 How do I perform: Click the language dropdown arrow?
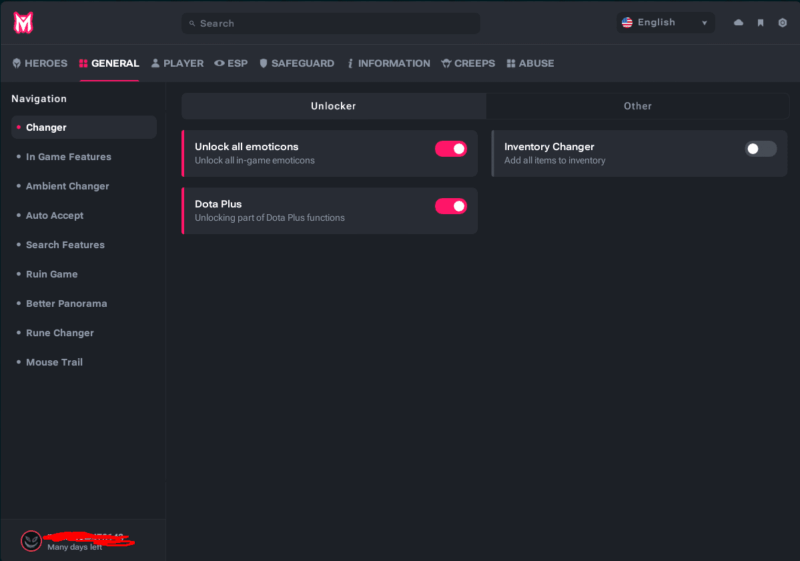click(704, 23)
